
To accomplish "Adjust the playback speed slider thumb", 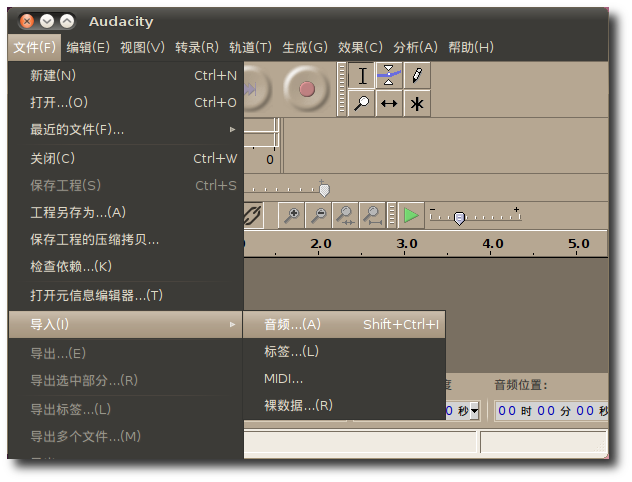I will [459, 218].
